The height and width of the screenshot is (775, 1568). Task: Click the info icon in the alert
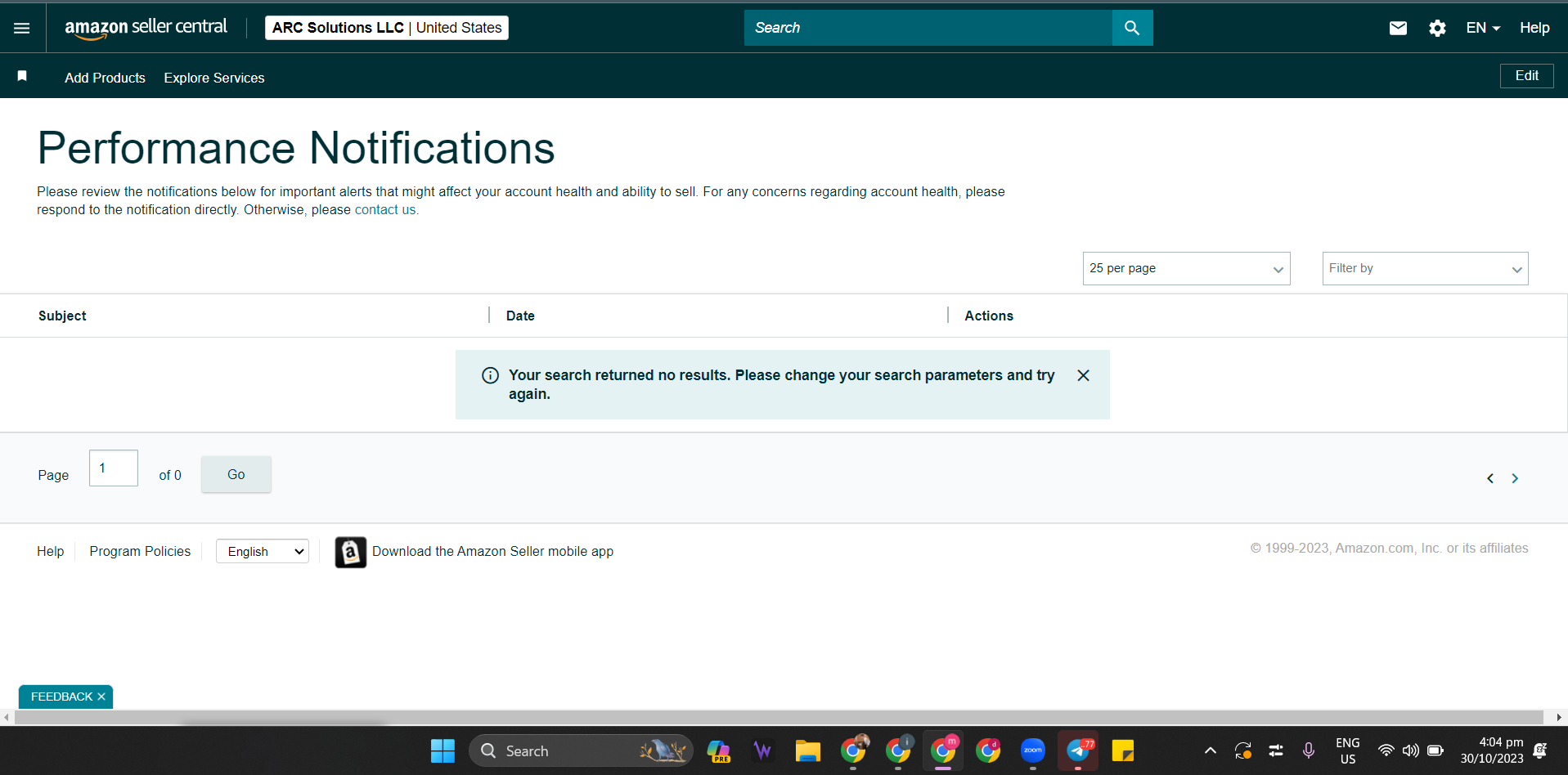[x=490, y=375]
